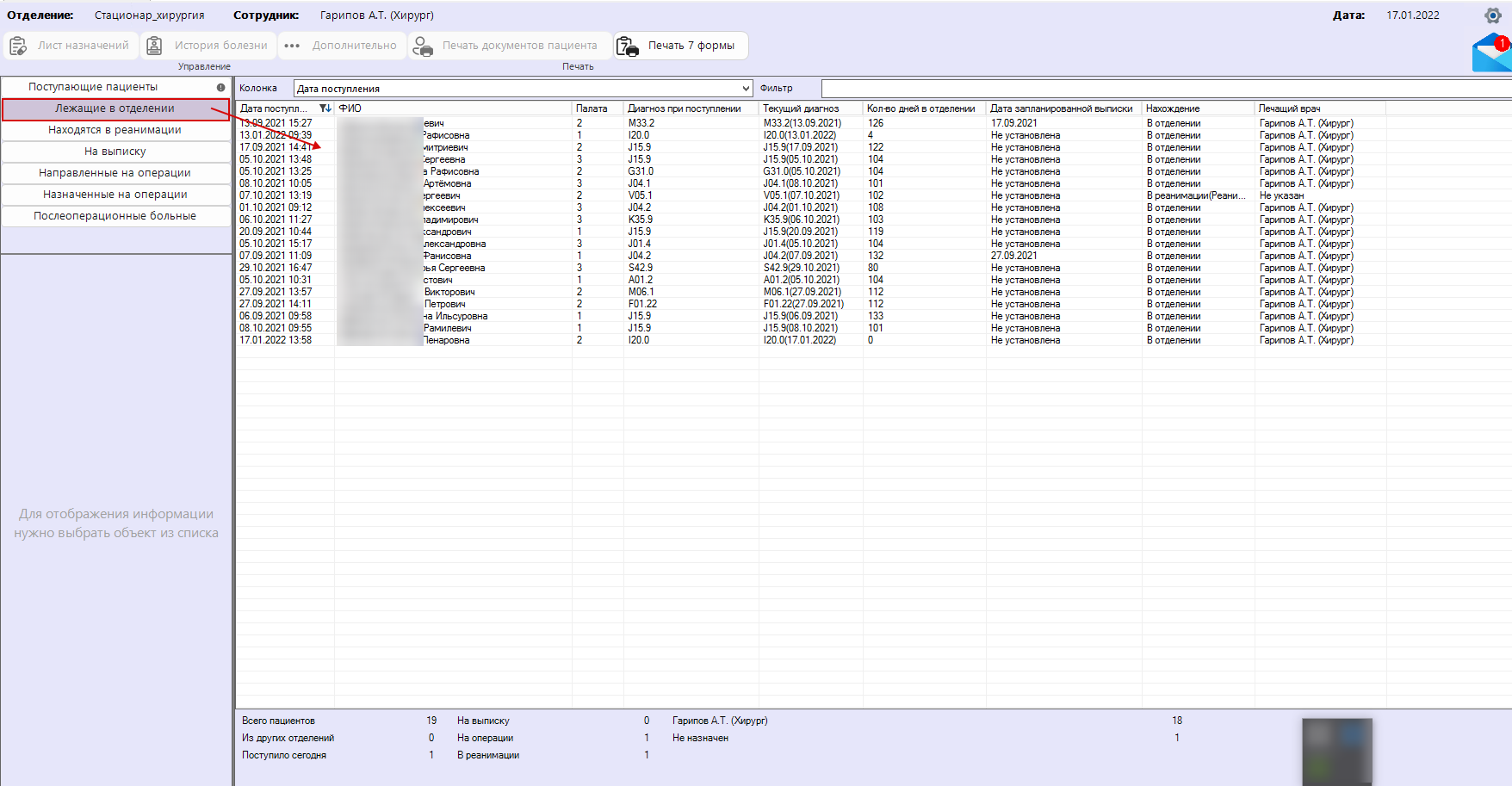Click Стационар_хирургия department name
1512x786 pixels.
[x=150, y=15]
